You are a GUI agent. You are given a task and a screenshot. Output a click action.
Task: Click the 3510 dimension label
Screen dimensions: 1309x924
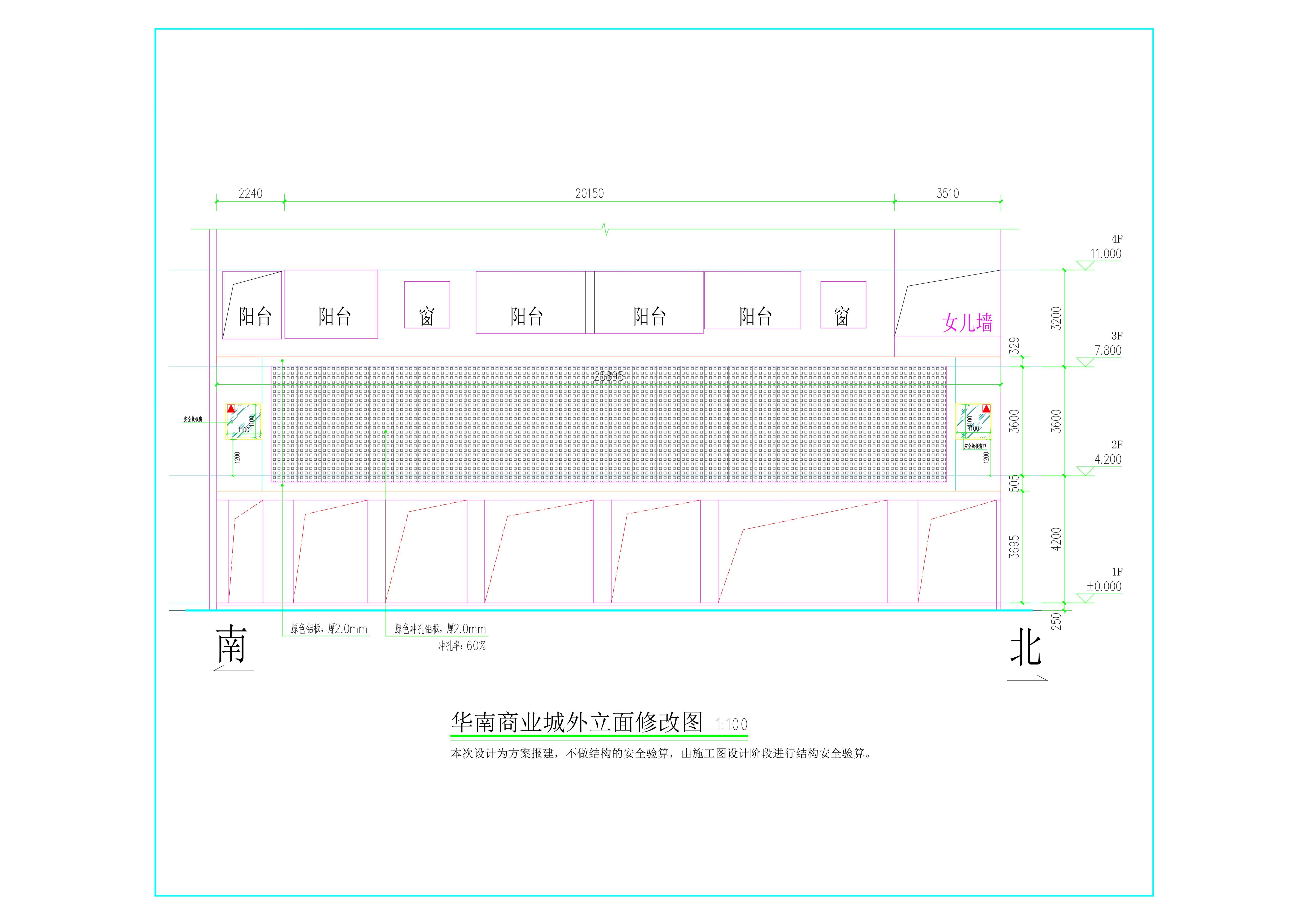pos(948,194)
